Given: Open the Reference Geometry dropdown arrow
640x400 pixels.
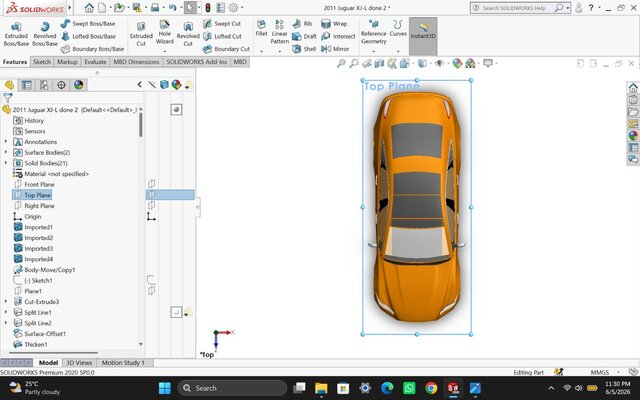Looking at the screenshot, I should point(373,51).
